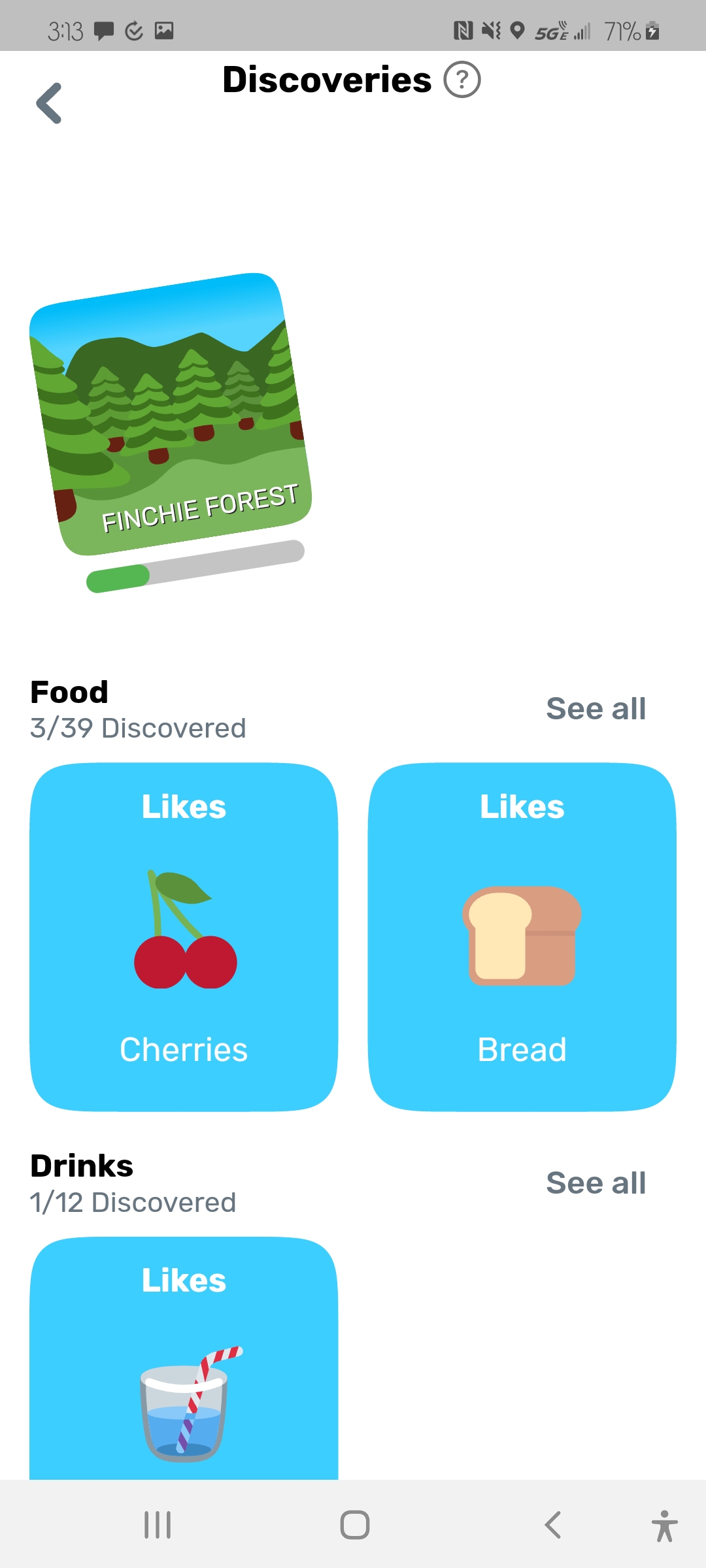Tap the Food section heading
Viewport: 706px width, 1568px height.
[69, 692]
